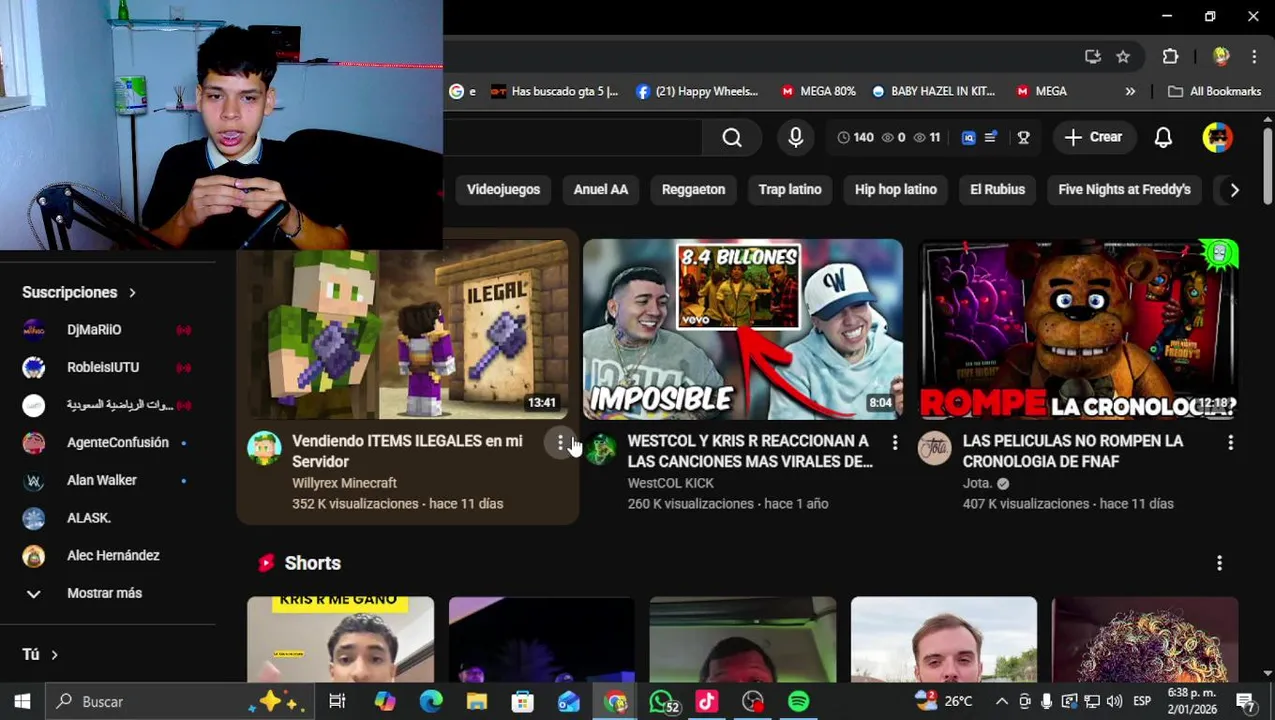
Task: Select the Anuel AA chip
Action: pos(601,189)
